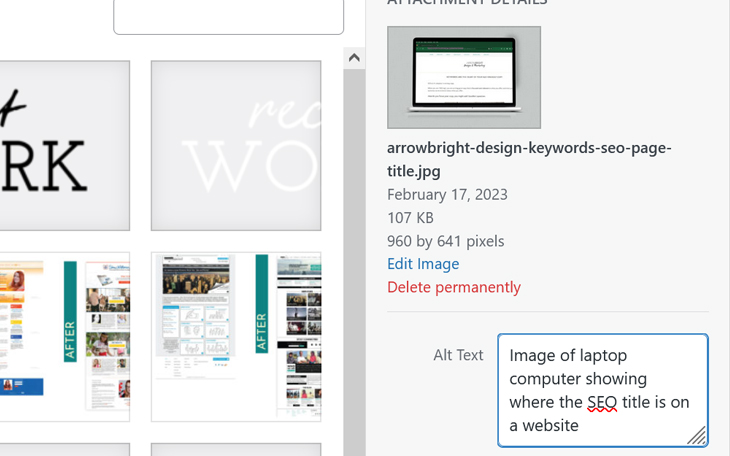The width and height of the screenshot is (730, 456).
Task: Click the scrollbar up arrow
Action: 354,58
